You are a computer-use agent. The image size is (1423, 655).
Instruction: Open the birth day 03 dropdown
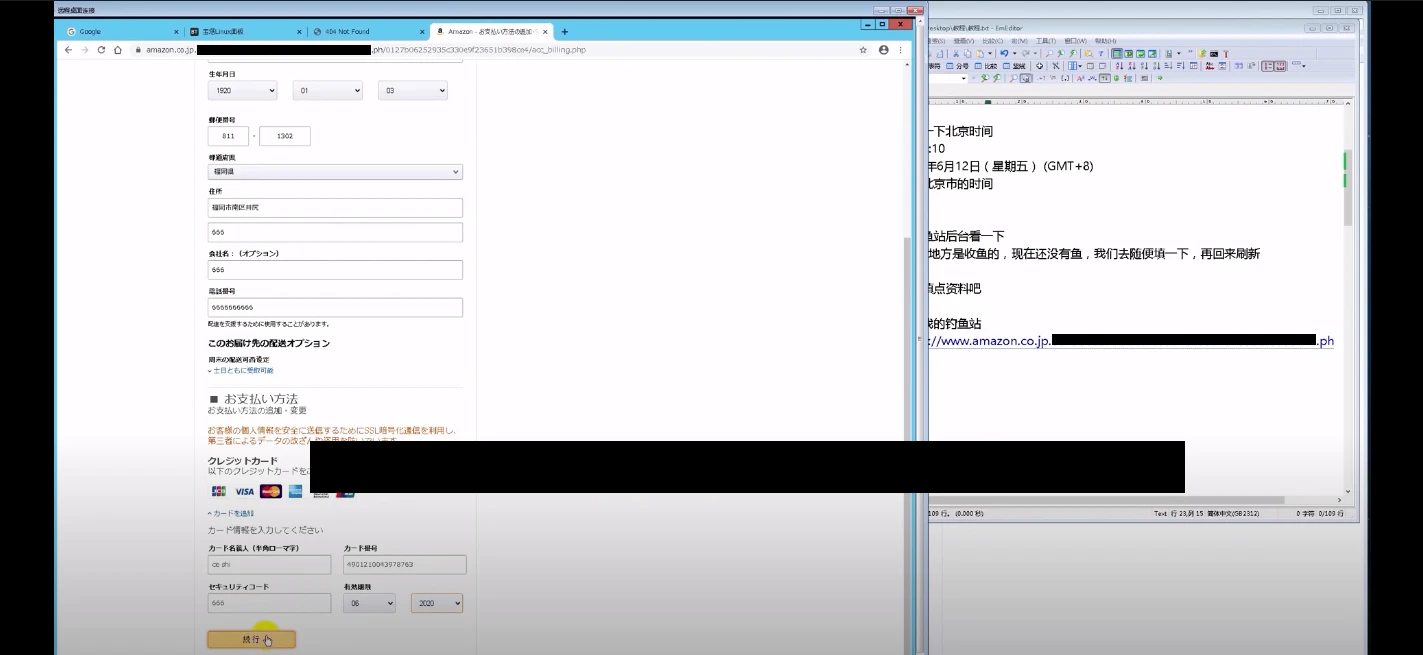(x=412, y=90)
